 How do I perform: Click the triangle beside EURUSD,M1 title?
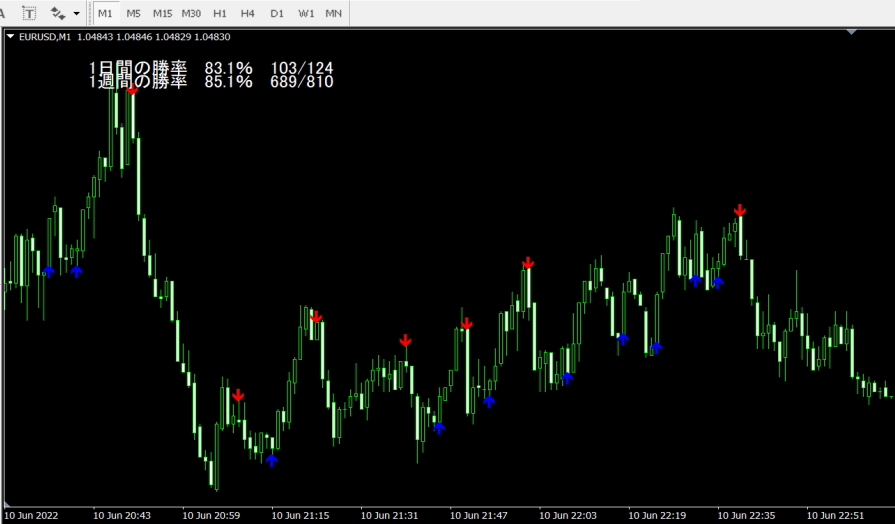10,36
